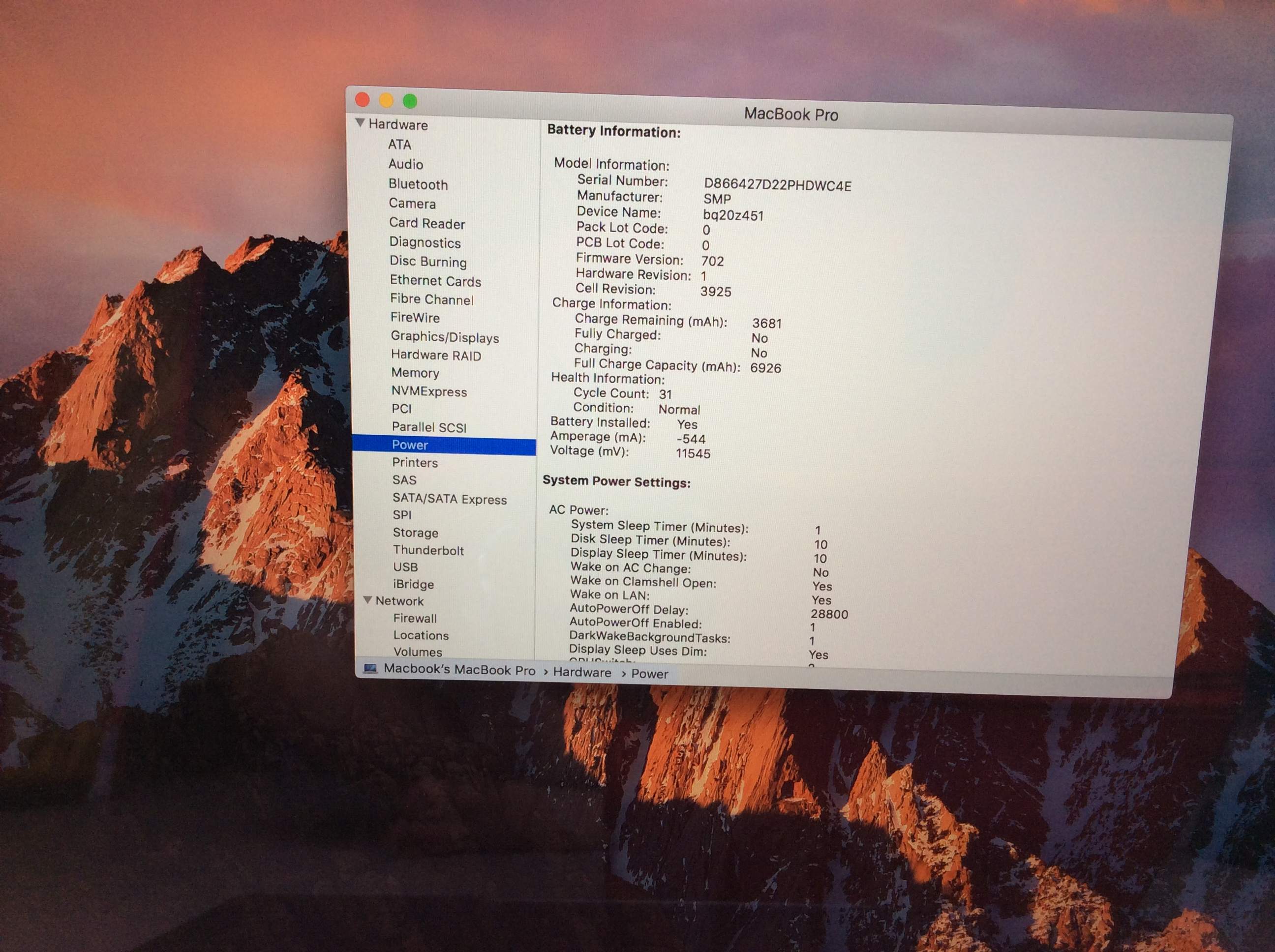
Task: Click AutoPowerOff Delay value 28800
Action: (829, 614)
